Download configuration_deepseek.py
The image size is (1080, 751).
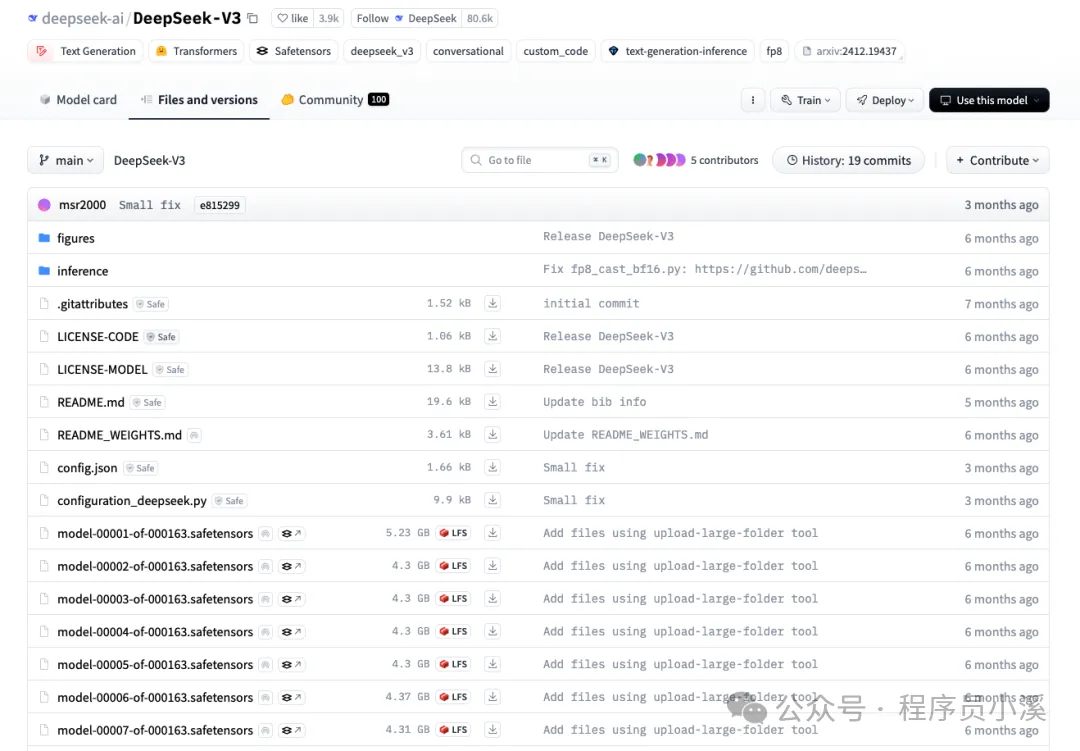click(492, 500)
